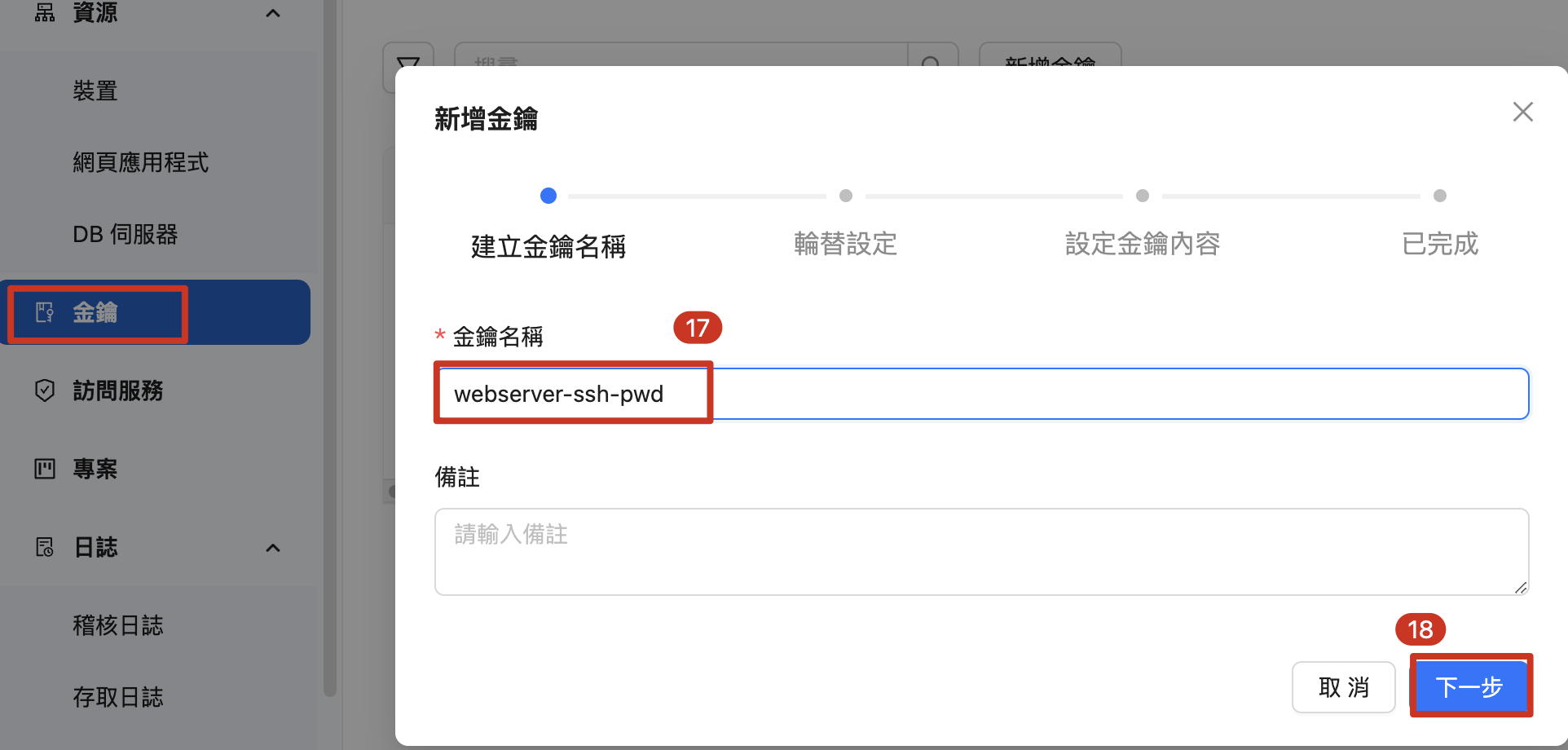Click the key icon in sidebar

[45, 312]
